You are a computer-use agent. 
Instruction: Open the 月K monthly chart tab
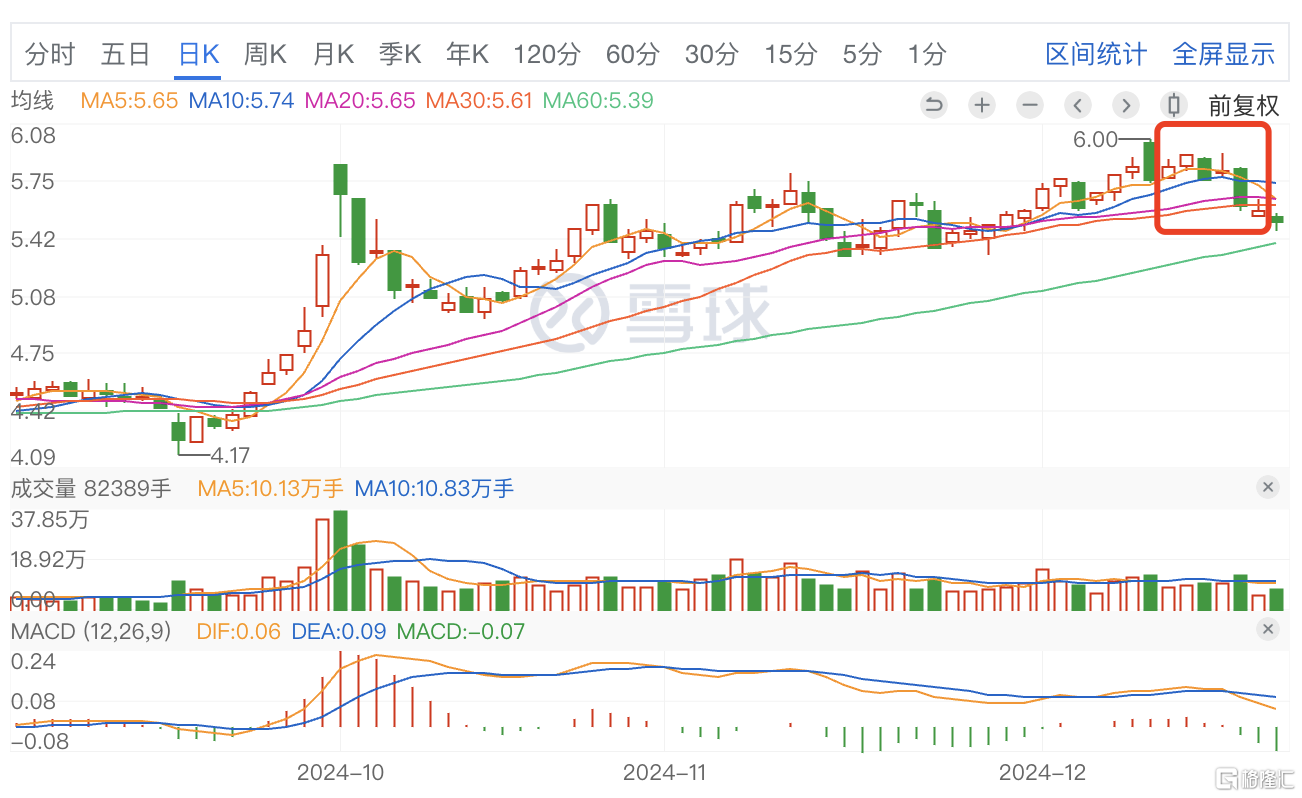[x=333, y=54]
